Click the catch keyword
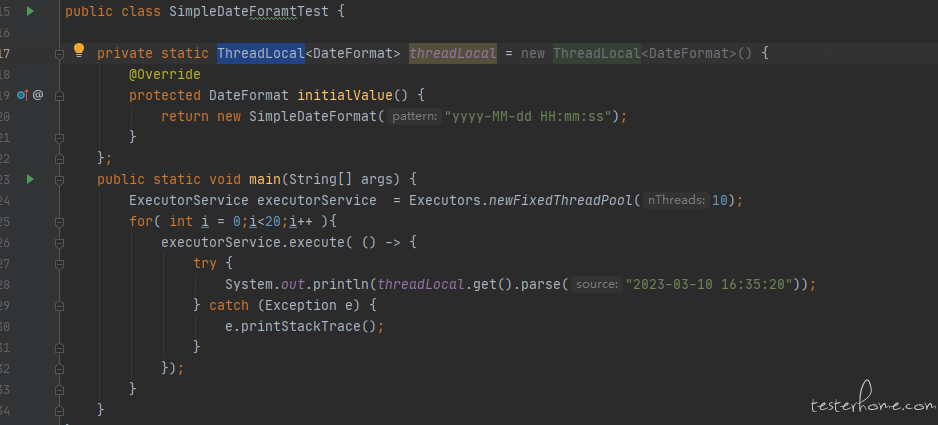This screenshot has width=938, height=425. click(x=229, y=305)
